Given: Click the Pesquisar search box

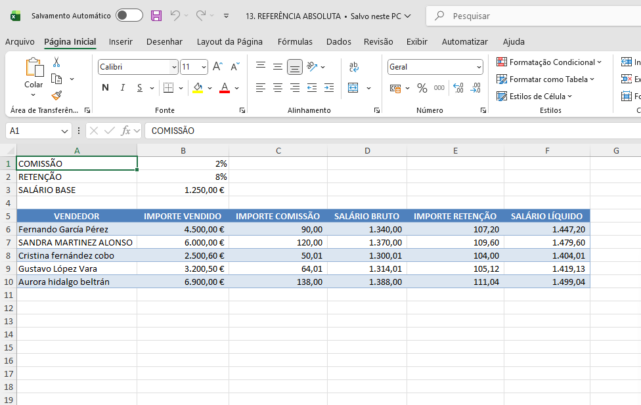Looking at the screenshot, I should click(x=530, y=16).
